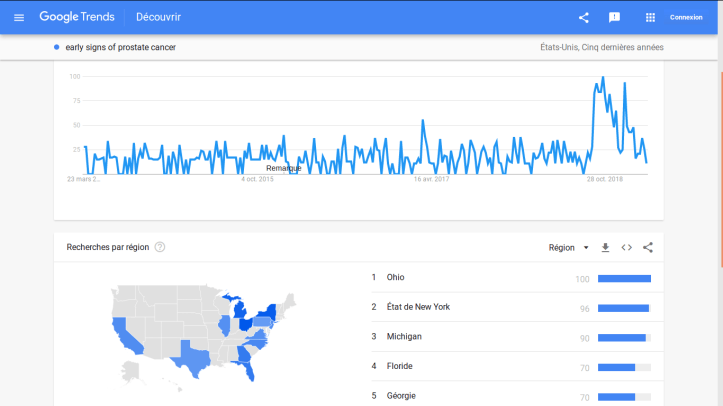This screenshot has height=406, width=723.
Task: Open the Google apps grid
Action: click(650, 17)
